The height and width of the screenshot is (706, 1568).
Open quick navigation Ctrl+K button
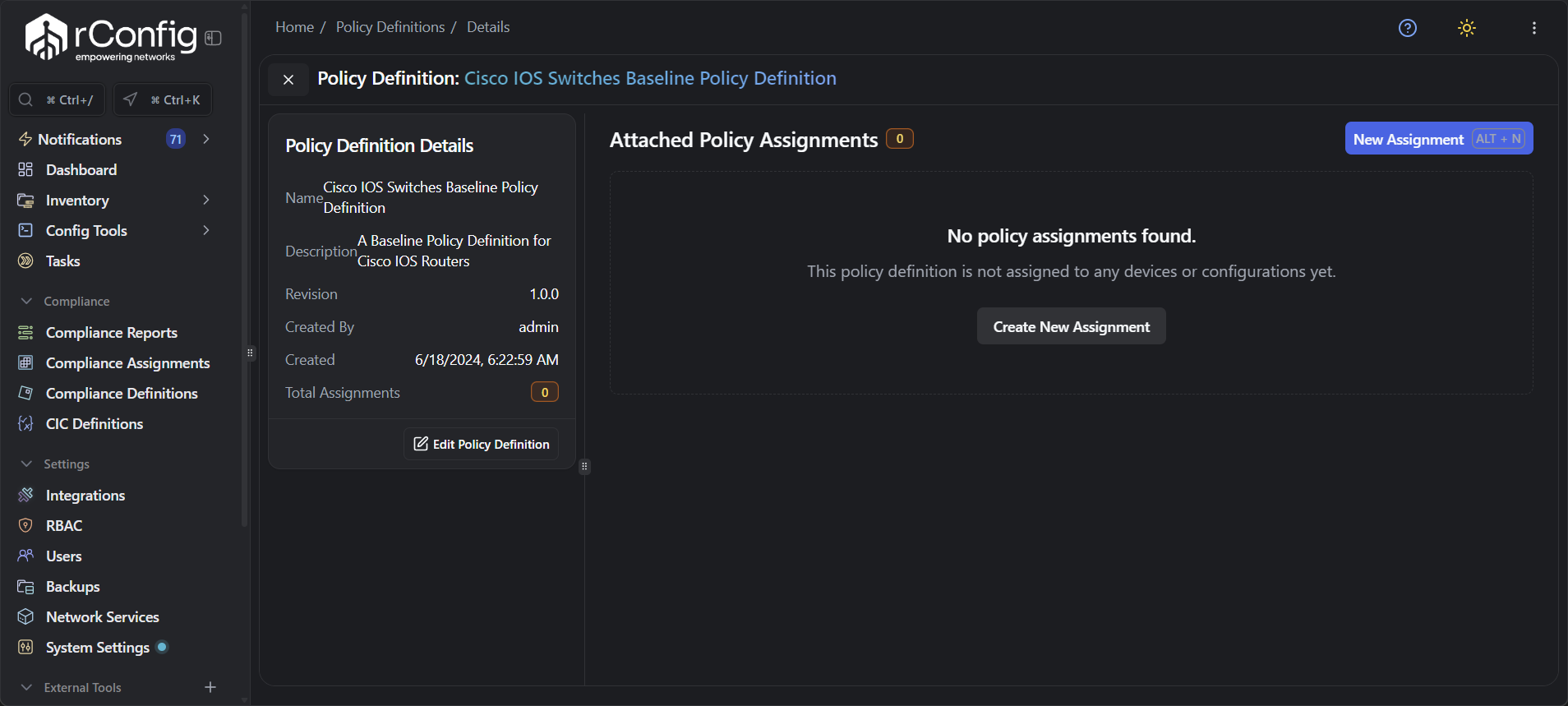[163, 99]
